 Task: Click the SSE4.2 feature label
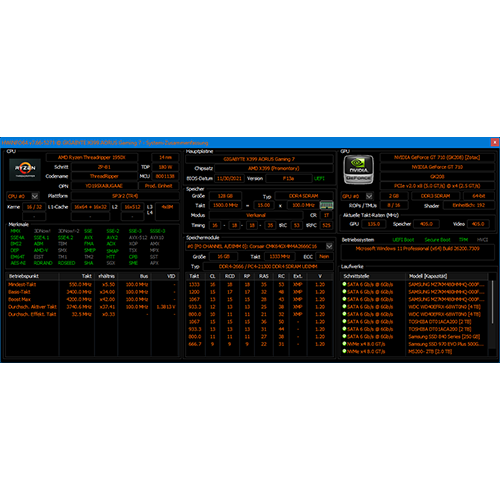66,238
